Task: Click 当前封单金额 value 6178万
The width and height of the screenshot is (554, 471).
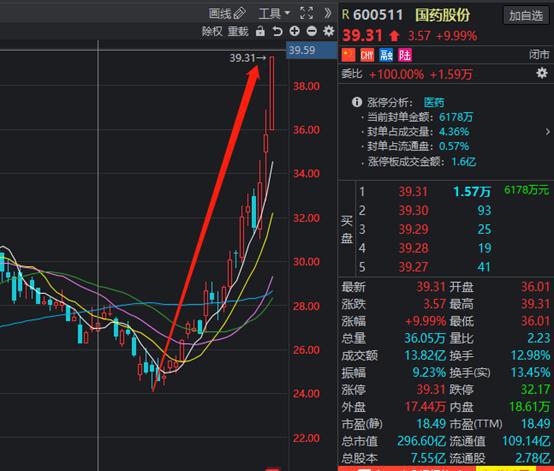Action: click(456, 117)
